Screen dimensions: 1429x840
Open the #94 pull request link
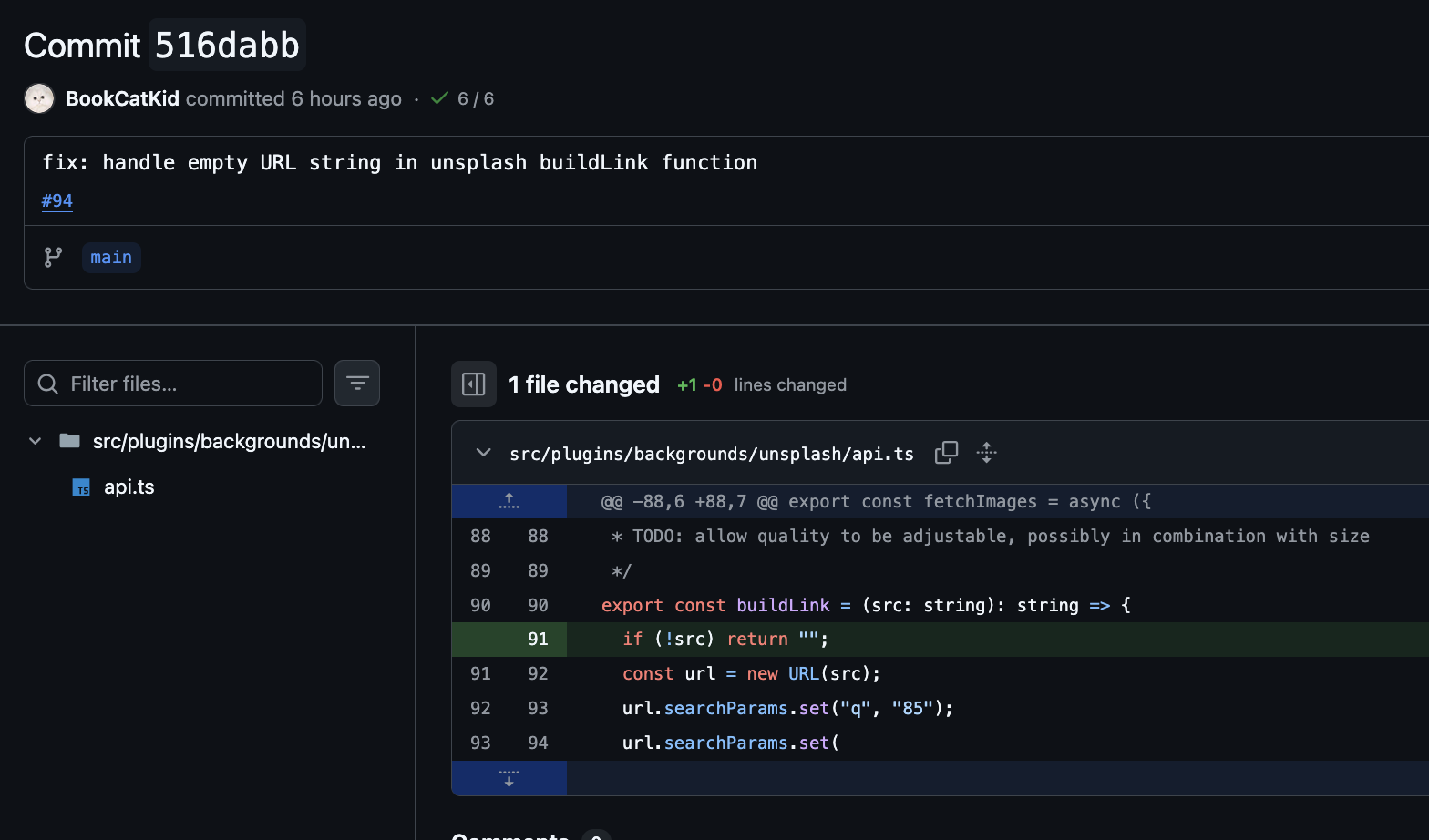click(57, 200)
